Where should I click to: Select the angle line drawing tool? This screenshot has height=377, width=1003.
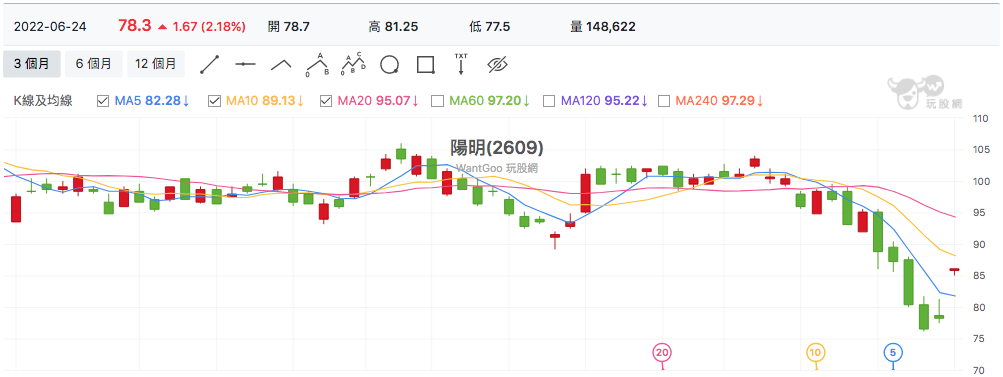tap(281, 65)
